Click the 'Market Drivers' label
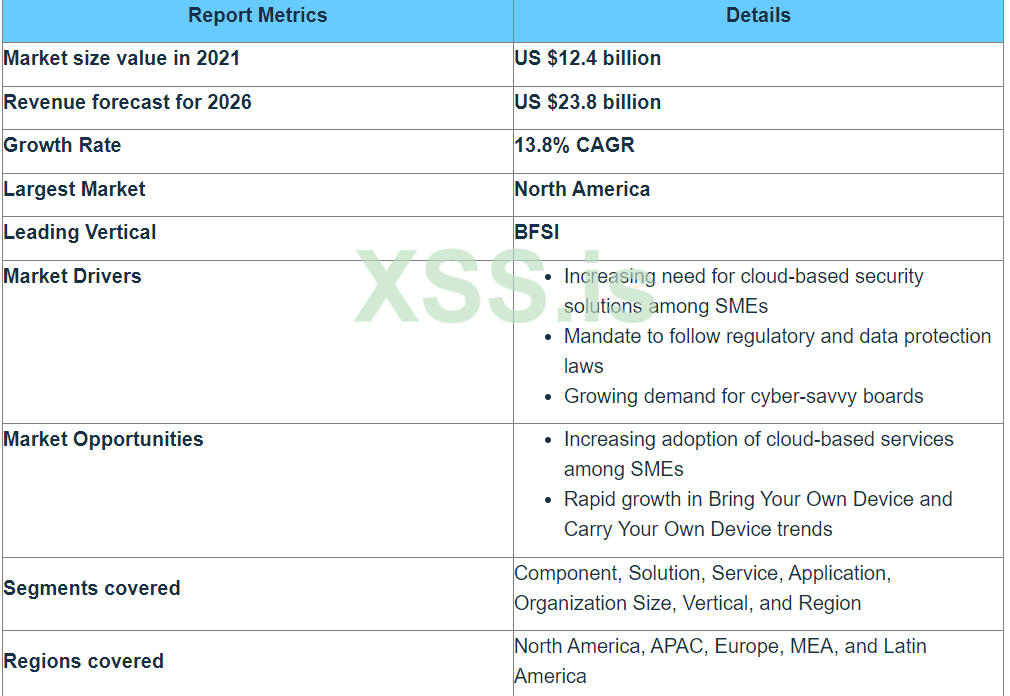 (x=72, y=276)
